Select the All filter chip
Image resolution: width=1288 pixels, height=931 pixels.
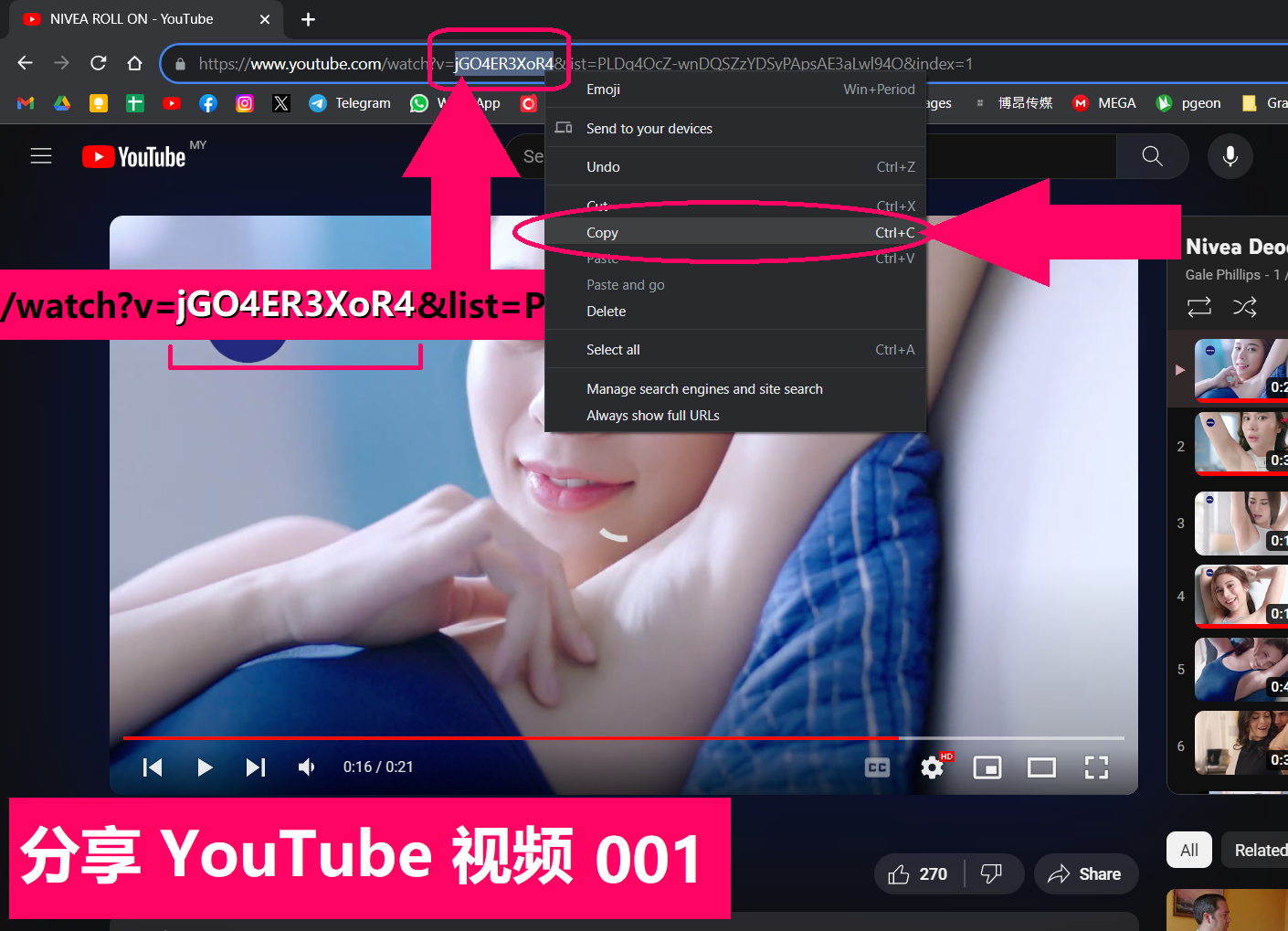click(x=1189, y=850)
